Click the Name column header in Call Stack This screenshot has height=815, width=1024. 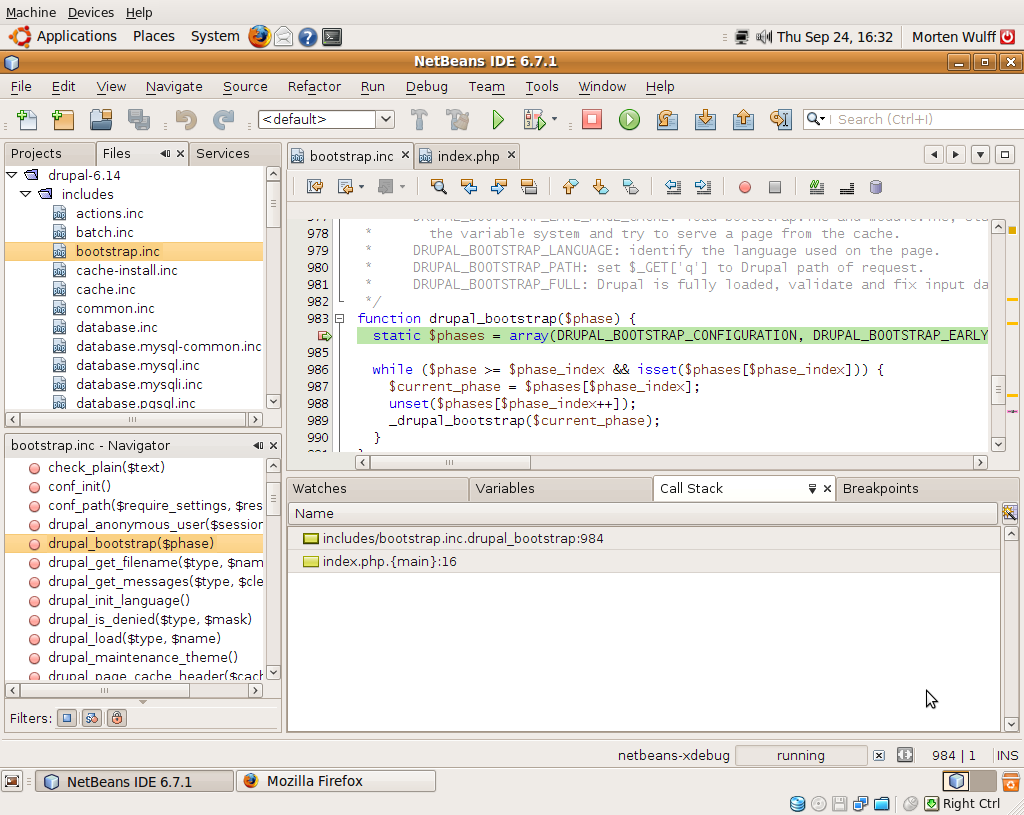point(643,514)
